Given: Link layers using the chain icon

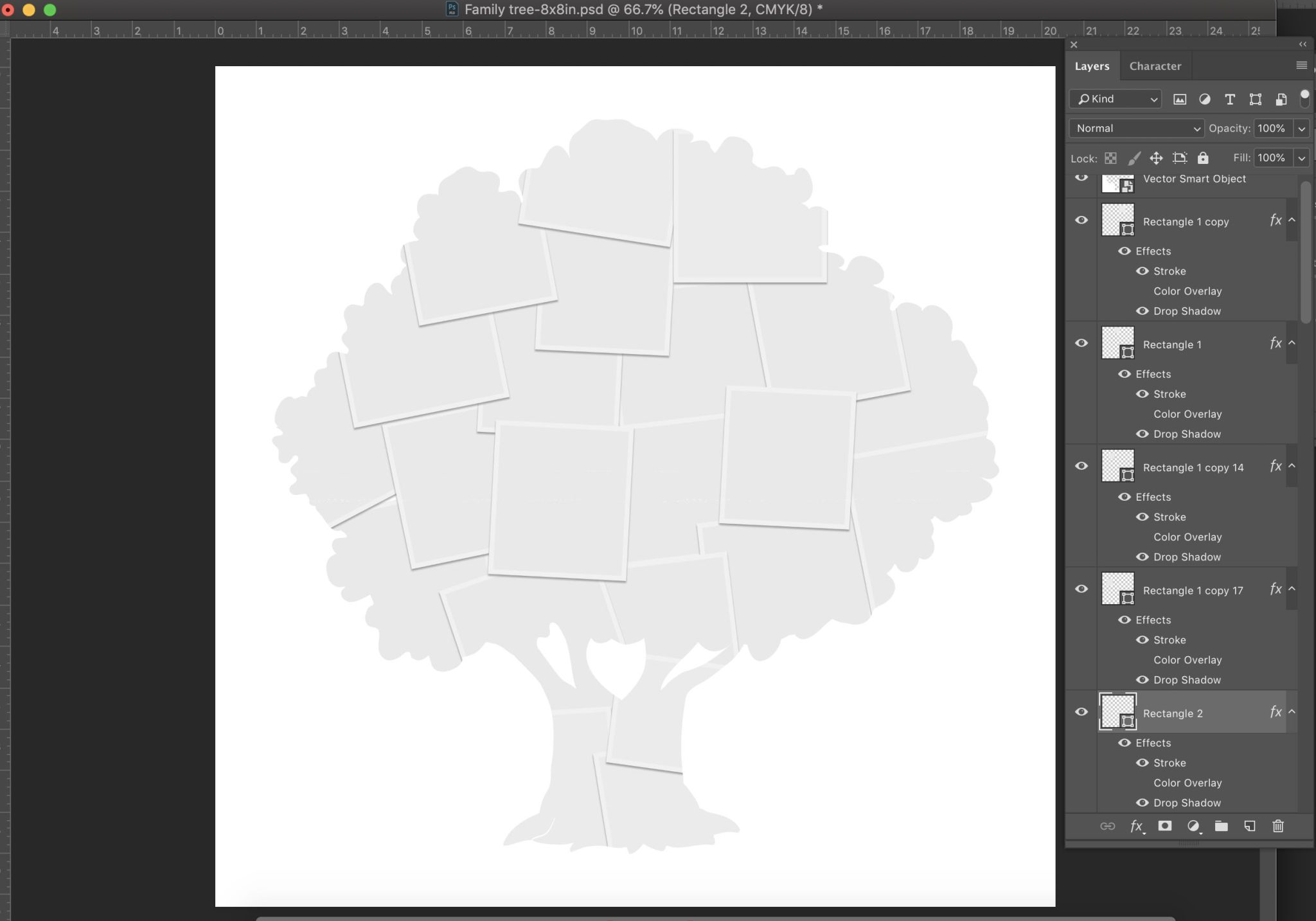Looking at the screenshot, I should coord(1109,827).
